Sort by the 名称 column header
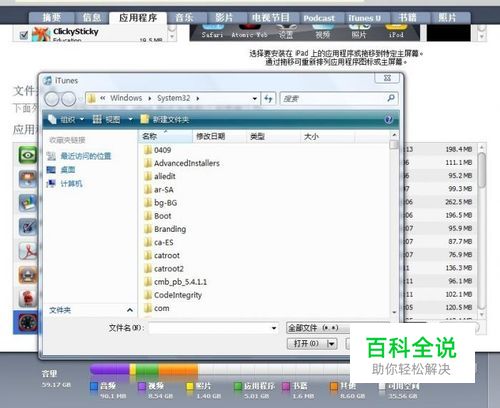The width and height of the screenshot is (500, 408). [165, 136]
